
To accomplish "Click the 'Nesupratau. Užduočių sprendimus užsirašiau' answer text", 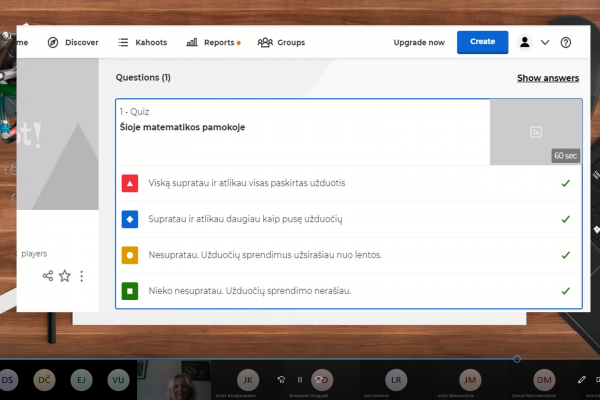I will pyautogui.click(x=265, y=255).
